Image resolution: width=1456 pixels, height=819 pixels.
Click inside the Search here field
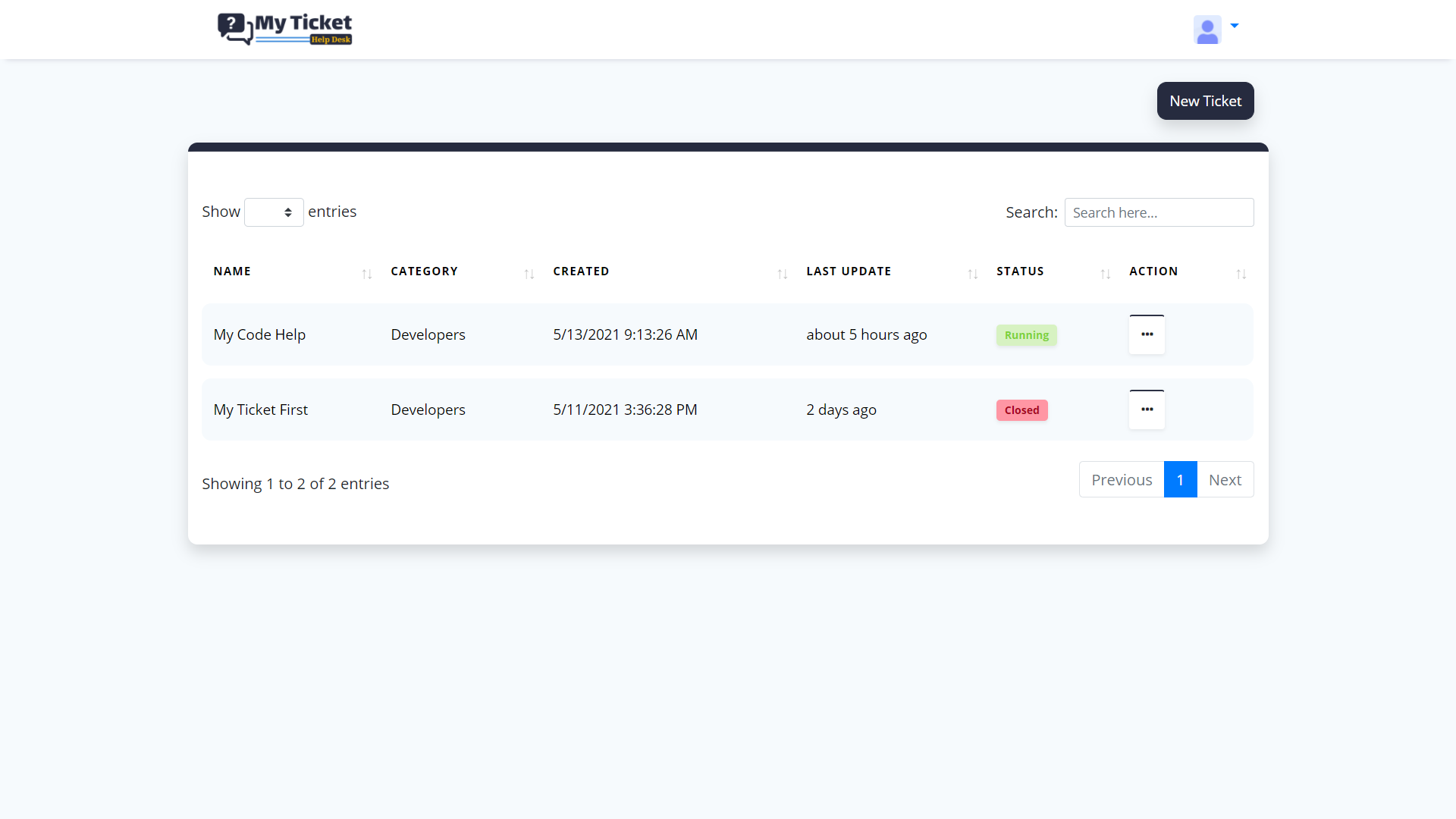[1159, 212]
